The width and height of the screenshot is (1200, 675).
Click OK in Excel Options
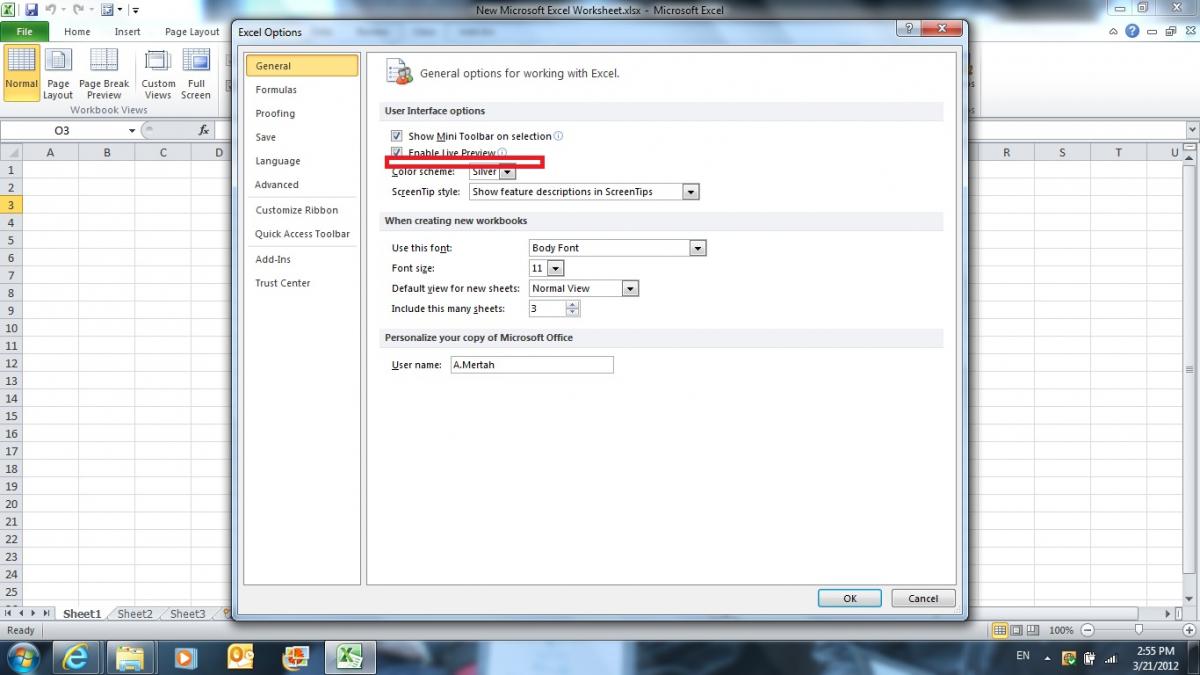pyautogui.click(x=849, y=599)
